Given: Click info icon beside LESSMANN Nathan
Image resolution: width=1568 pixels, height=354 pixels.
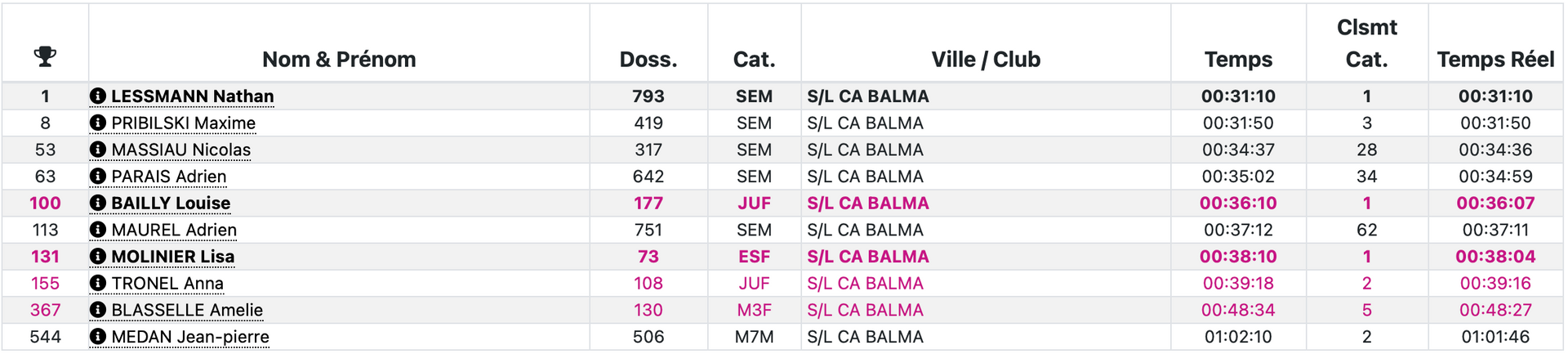Looking at the screenshot, I should pyautogui.click(x=98, y=96).
